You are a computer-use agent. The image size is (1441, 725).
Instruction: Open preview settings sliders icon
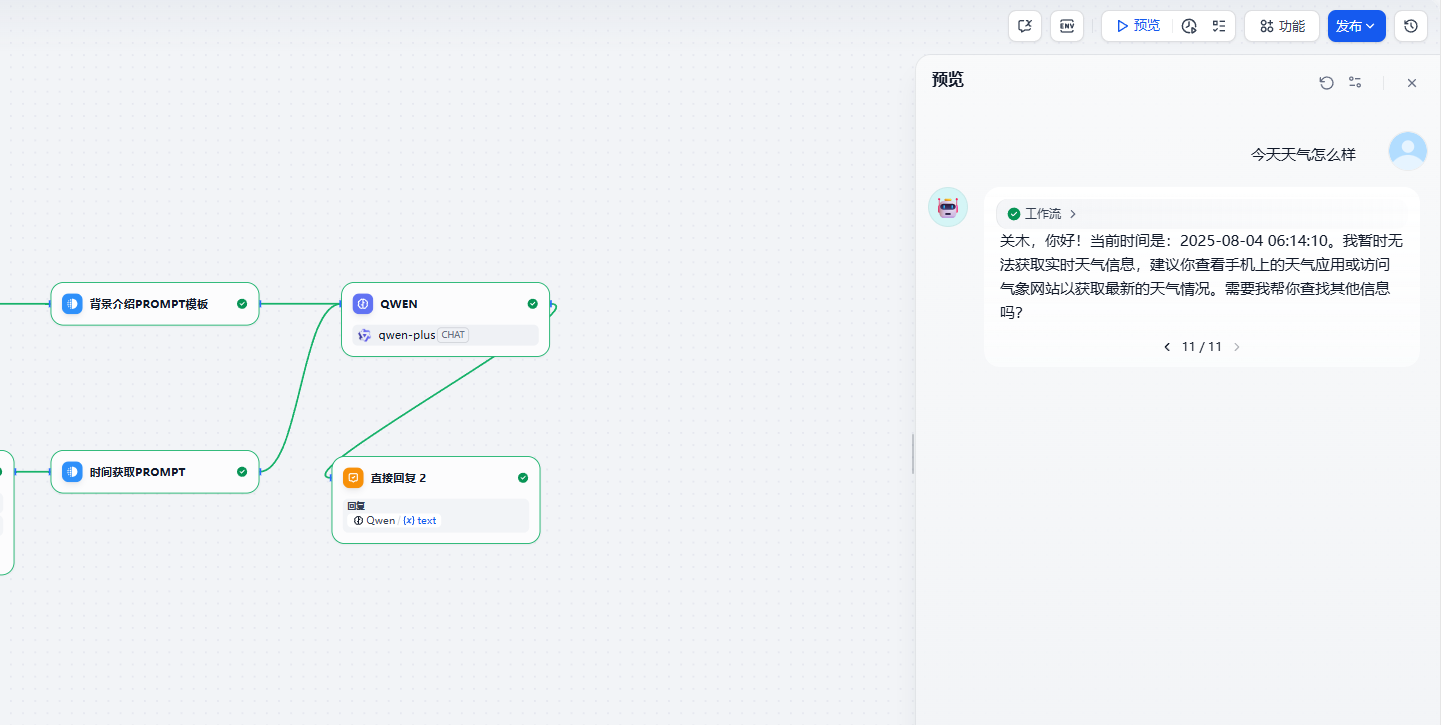point(1355,83)
